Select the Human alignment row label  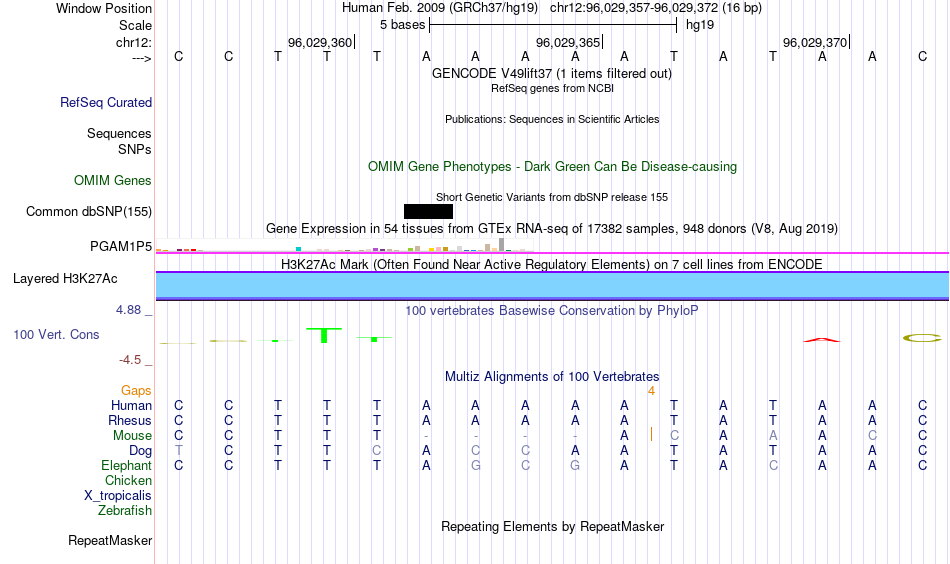[131, 405]
